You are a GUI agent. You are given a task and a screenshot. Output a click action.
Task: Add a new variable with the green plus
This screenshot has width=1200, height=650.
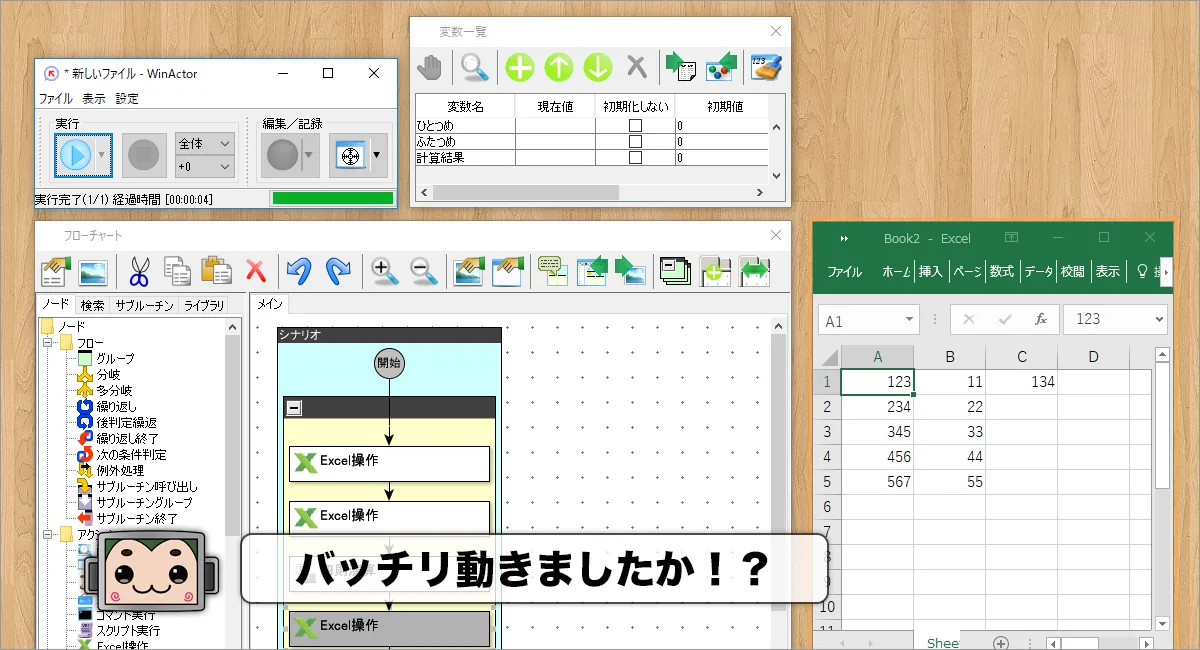(x=520, y=67)
